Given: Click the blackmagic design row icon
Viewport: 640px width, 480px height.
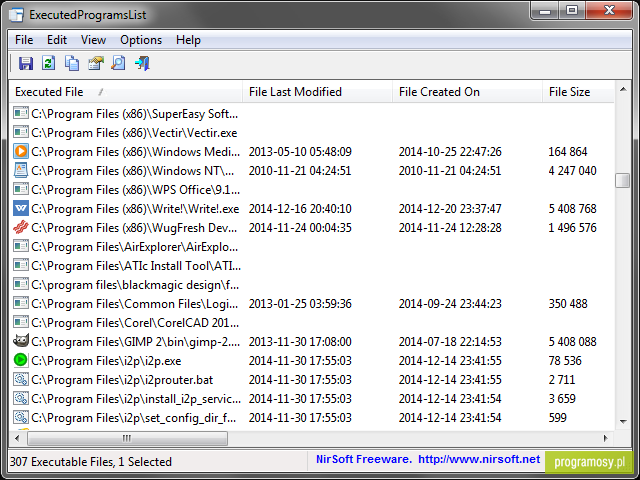Looking at the screenshot, I should 20,284.
